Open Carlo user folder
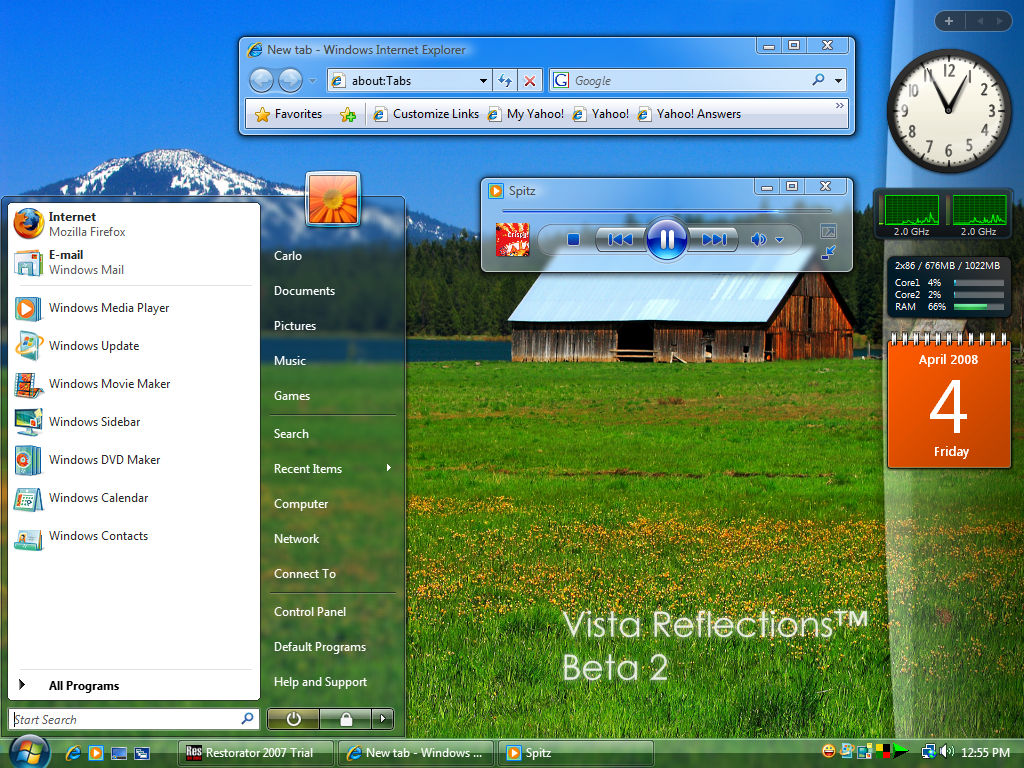 [288, 255]
